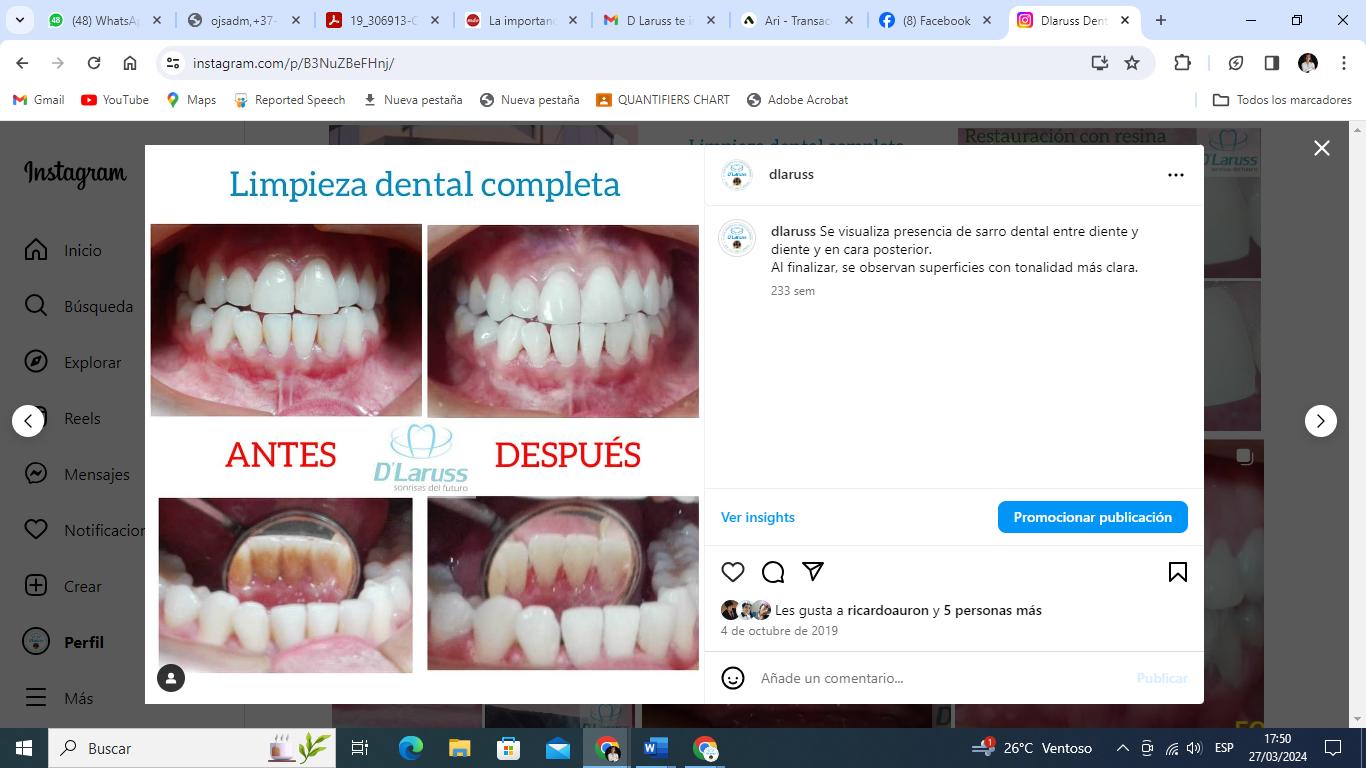This screenshot has height=768, width=1366.
Task: Bookmark this page with star icon
Action: coord(1132,63)
